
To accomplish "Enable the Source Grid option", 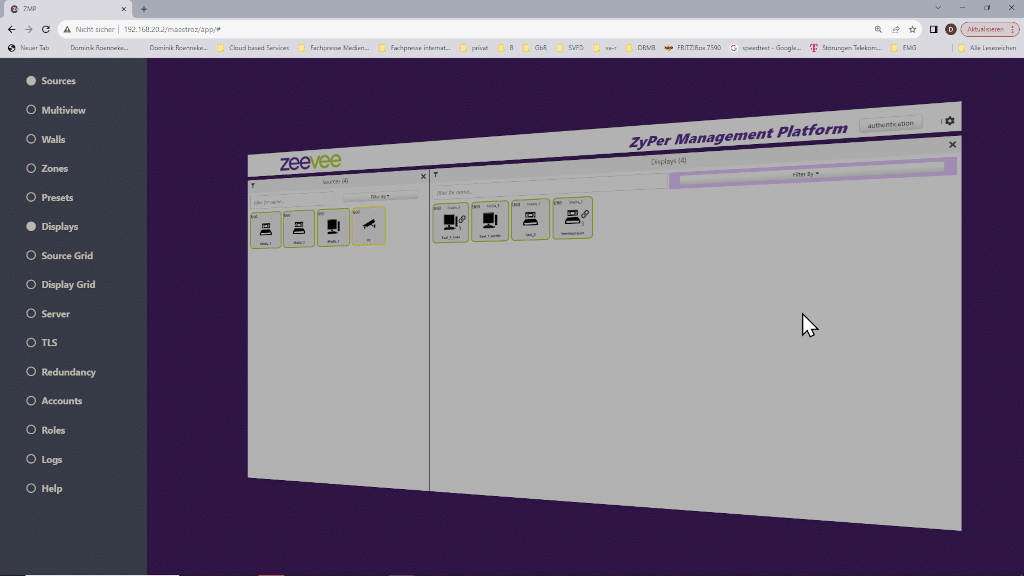I will pyautogui.click(x=59, y=255).
